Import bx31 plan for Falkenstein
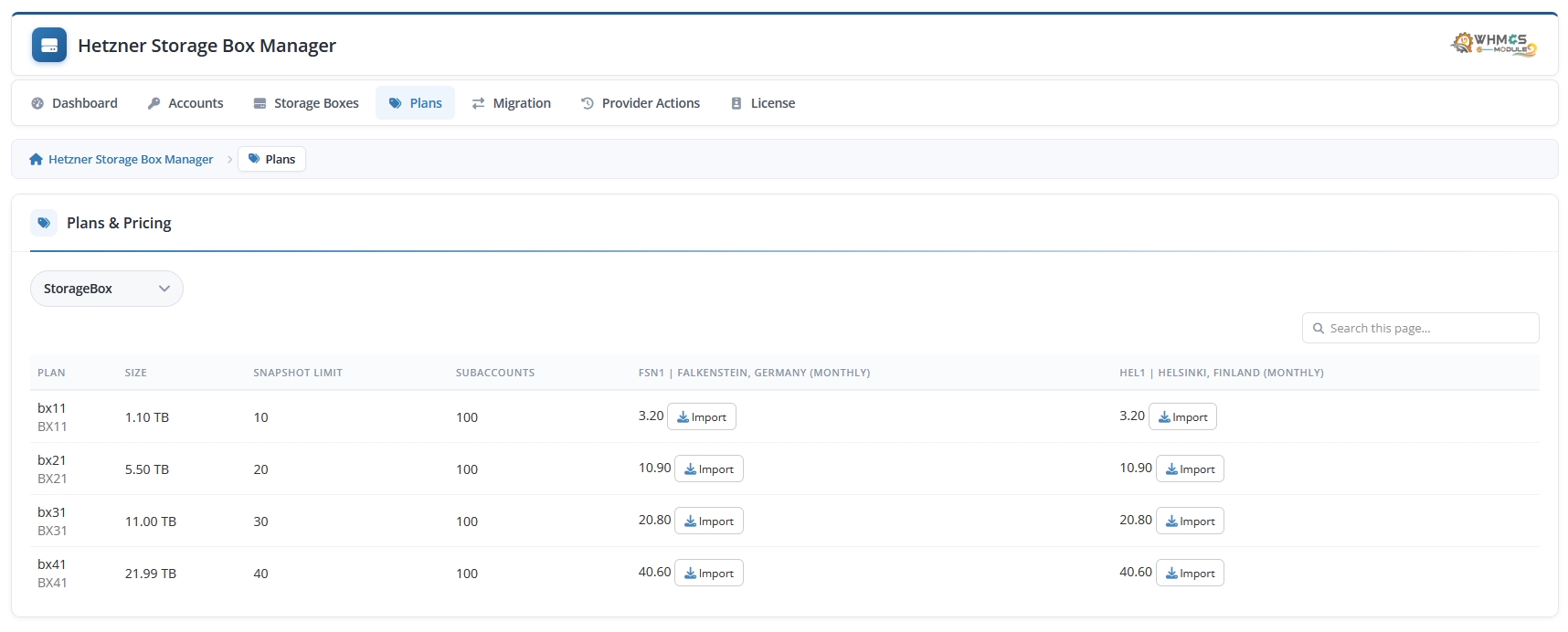 click(709, 521)
